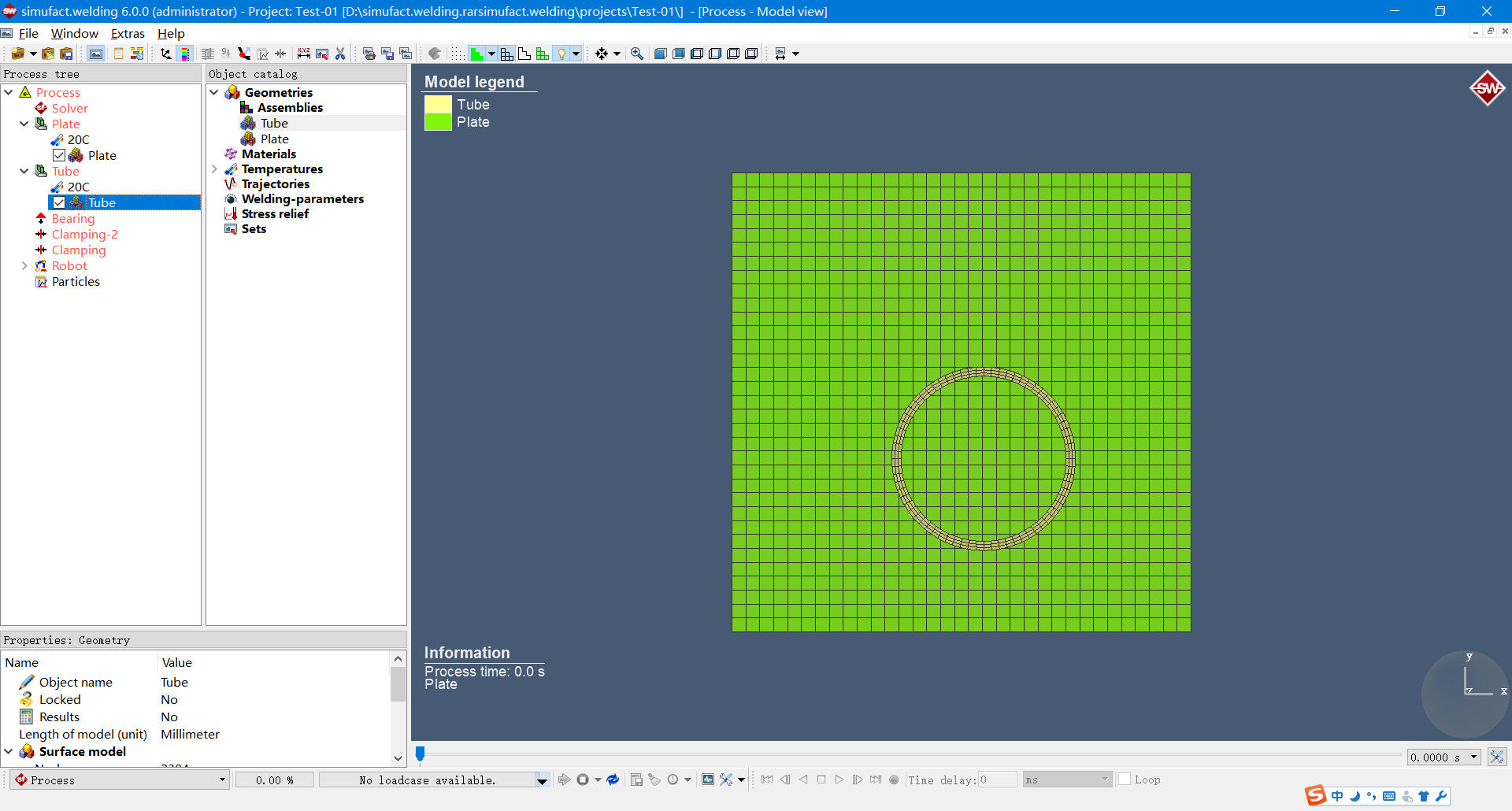
Task: Click the Sogou input method S logo
Action: [x=1315, y=795]
